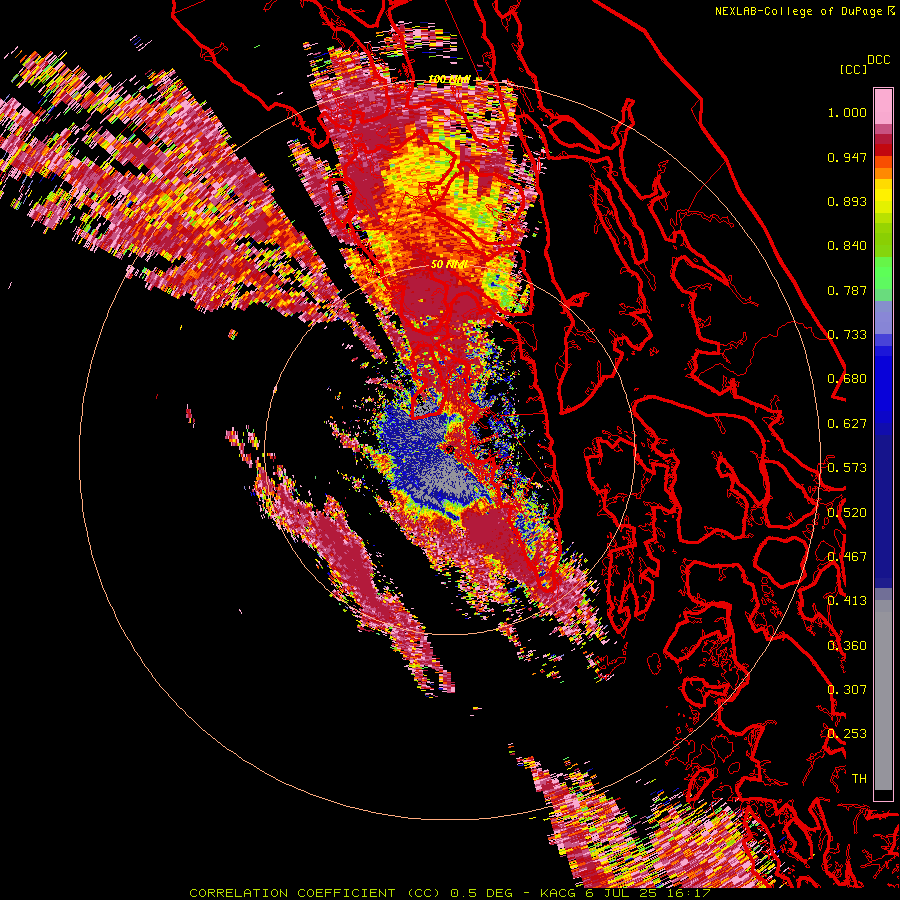
Task: Click the TH threshold label
Action: [859, 779]
